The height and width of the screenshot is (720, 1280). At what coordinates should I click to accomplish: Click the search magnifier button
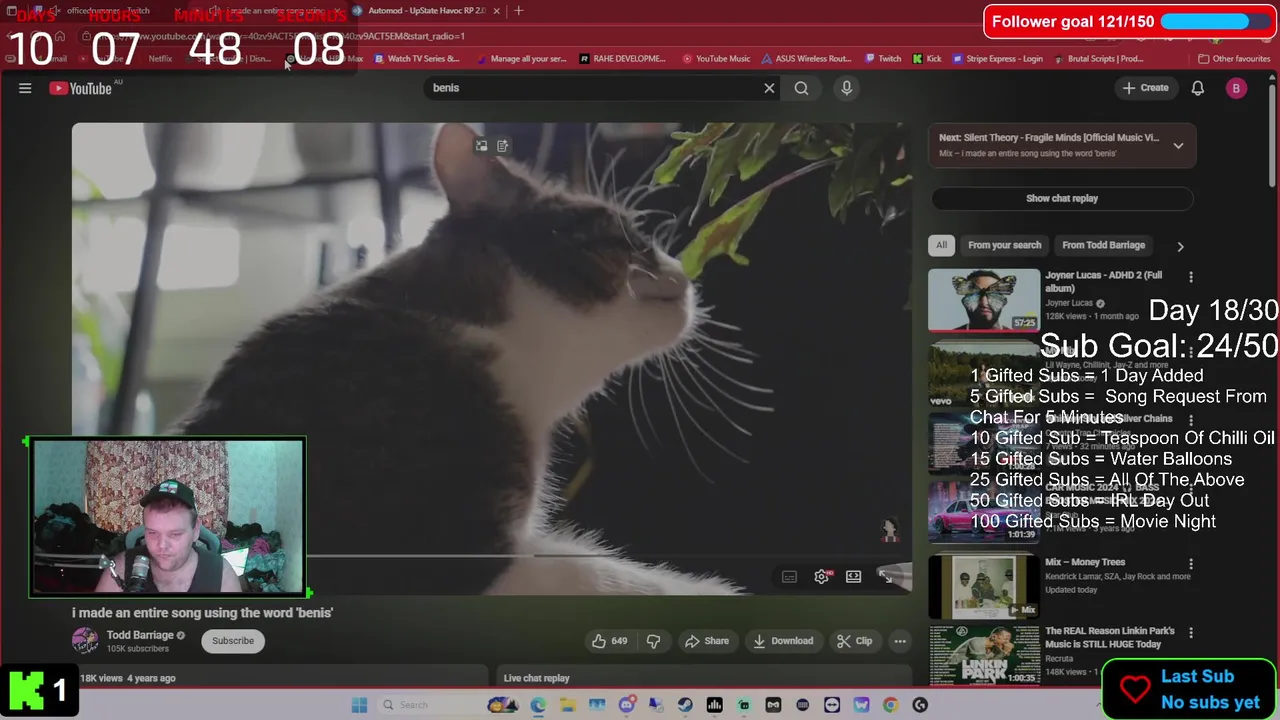point(801,88)
